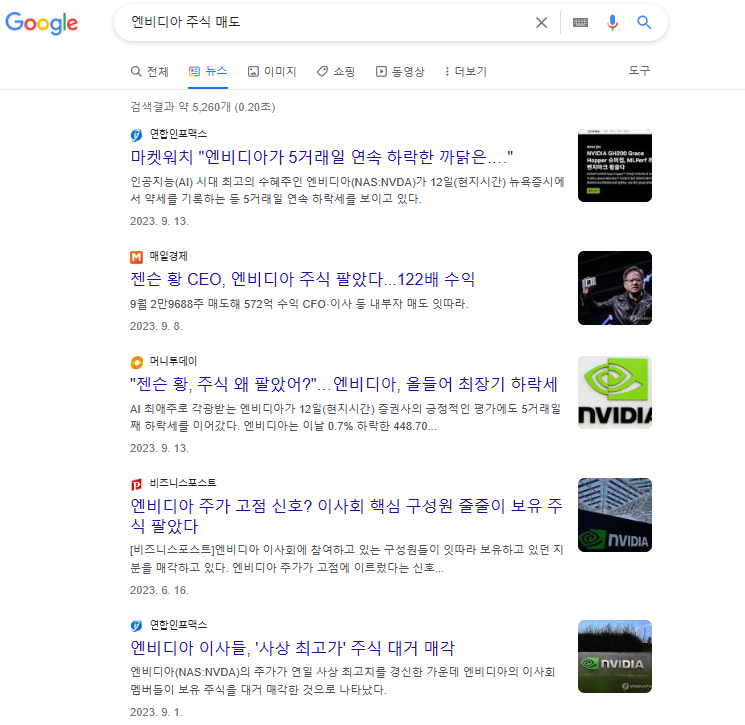Open the on-screen keyboard icon

580,22
